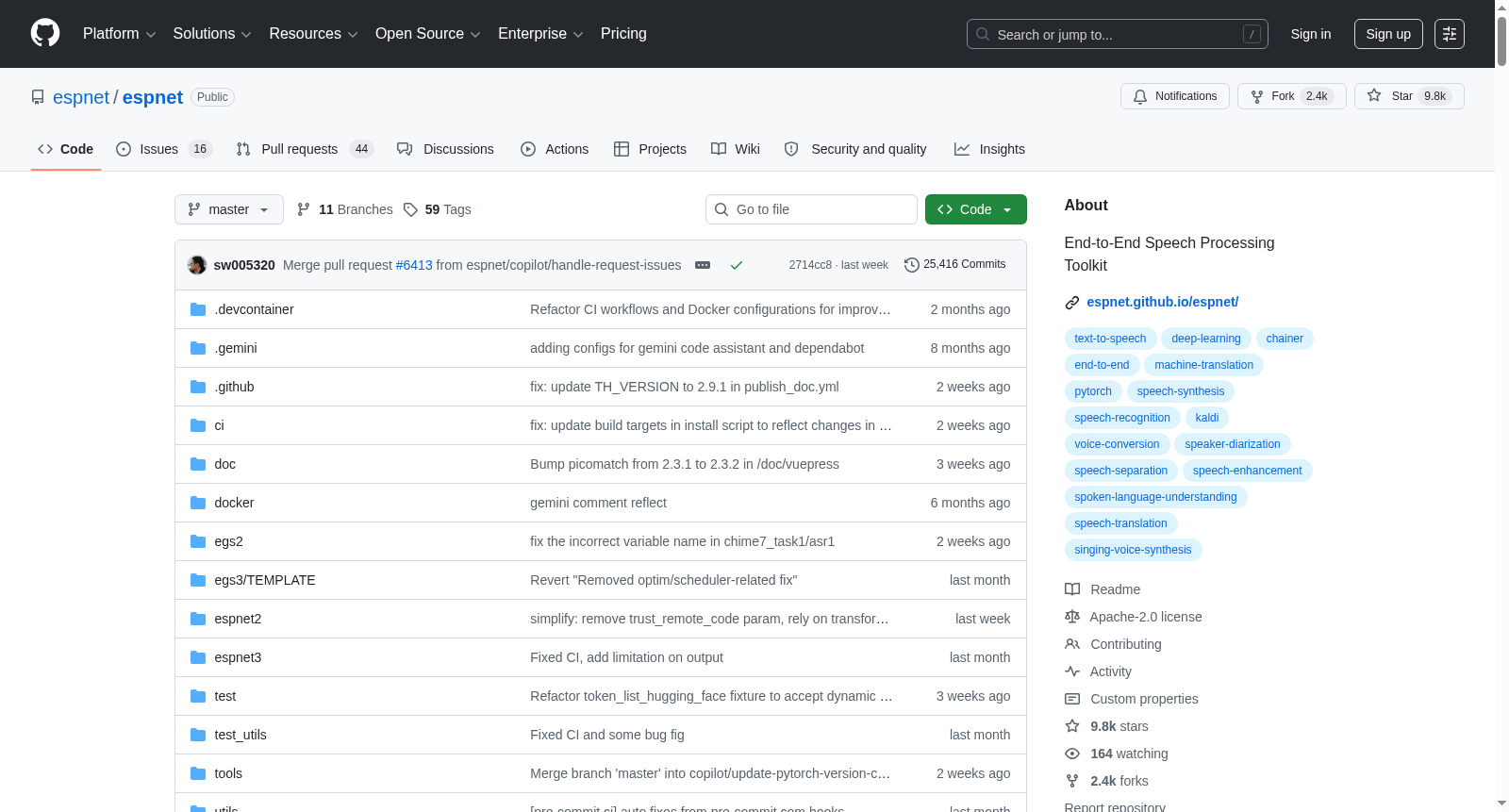Viewport: 1509px width, 812px height.
Task: Open the espnet3 folder
Action: click(238, 657)
